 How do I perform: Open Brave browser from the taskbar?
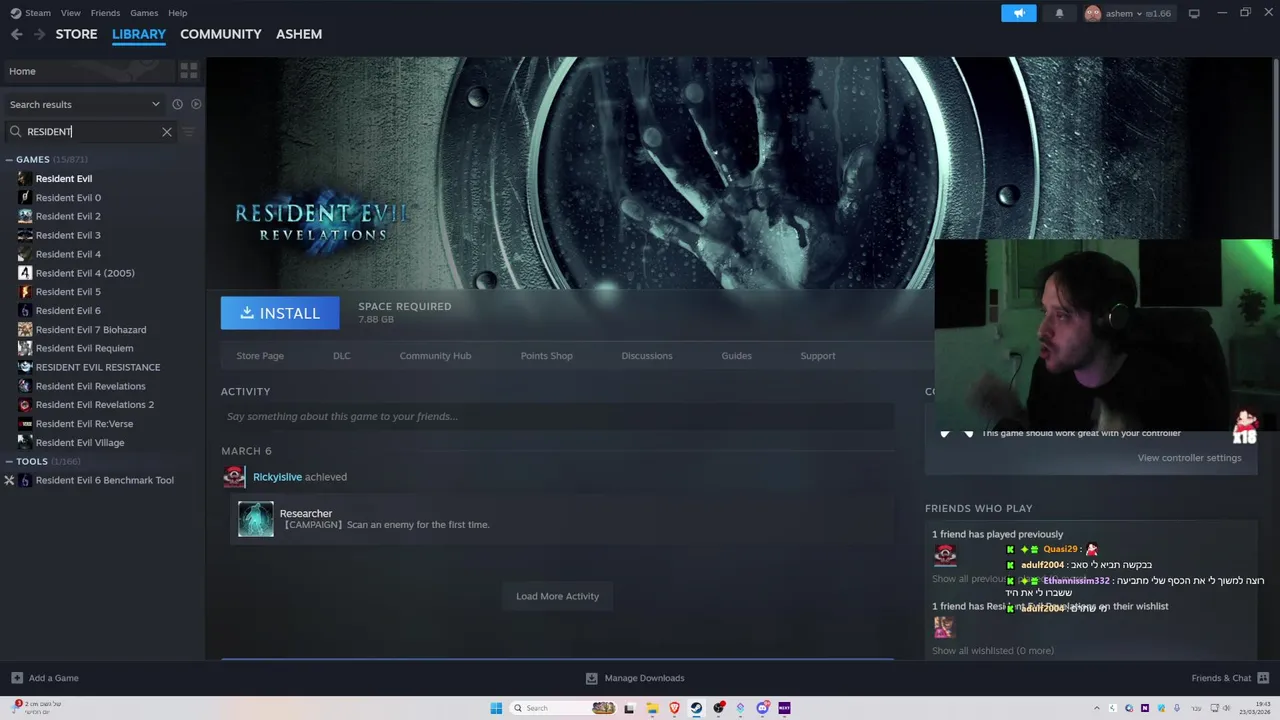[674, 708]
